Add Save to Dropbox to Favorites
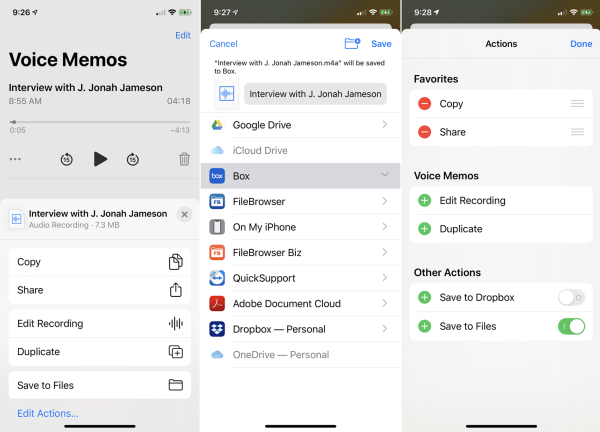Viewport: 600px width, 432px height. click(x=424, y=297)
